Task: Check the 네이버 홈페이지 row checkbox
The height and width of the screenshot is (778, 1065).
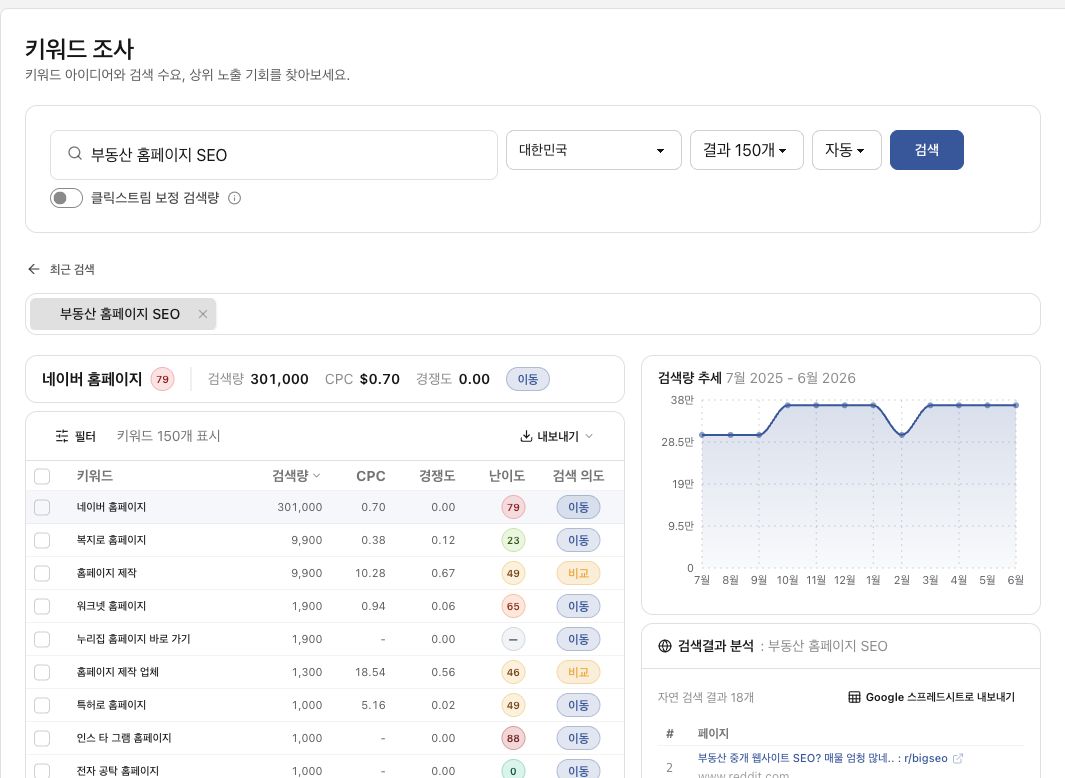Action: pyautogui.click(x=42, y=508)
